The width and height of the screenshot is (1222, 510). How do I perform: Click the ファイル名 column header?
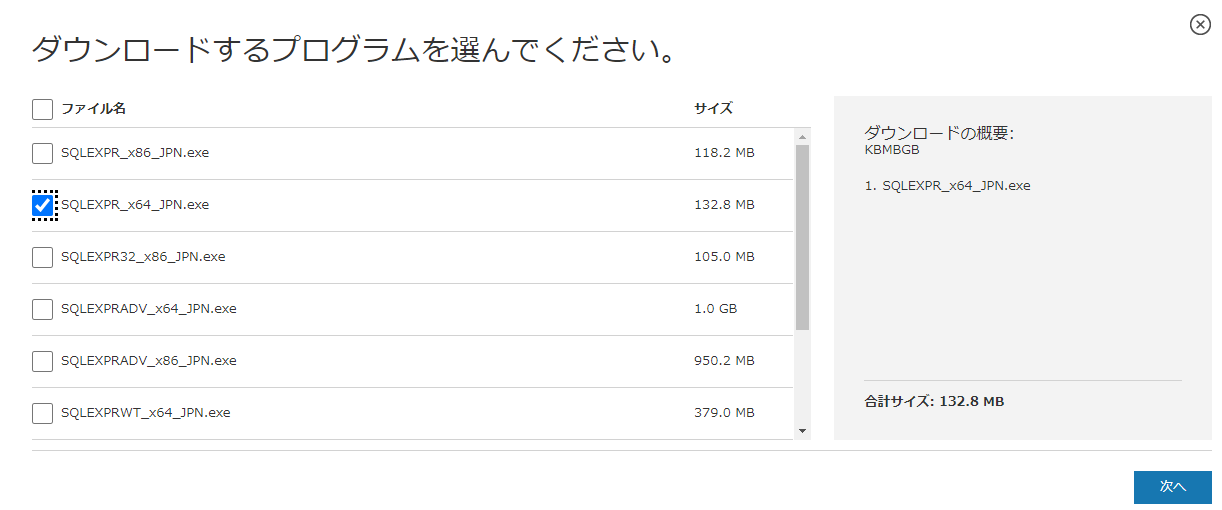93,108
